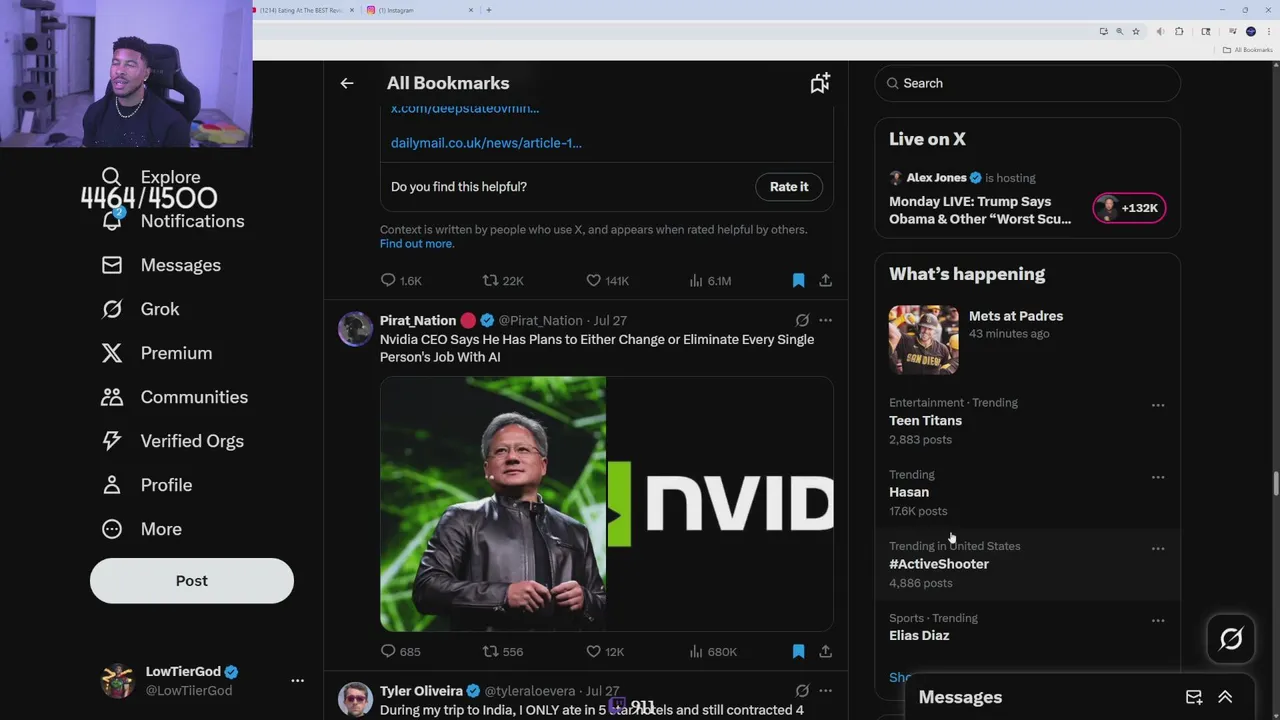Open Verified Orgs in the sidebar
Screen dimensions: 1280x720
point(172,441)
